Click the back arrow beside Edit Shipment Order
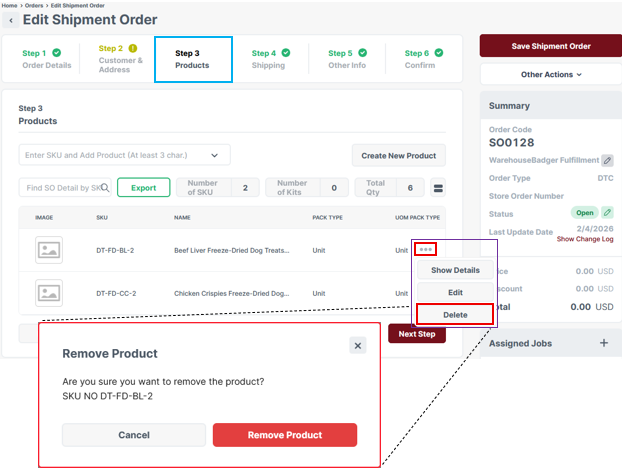 tap(11, 21)
